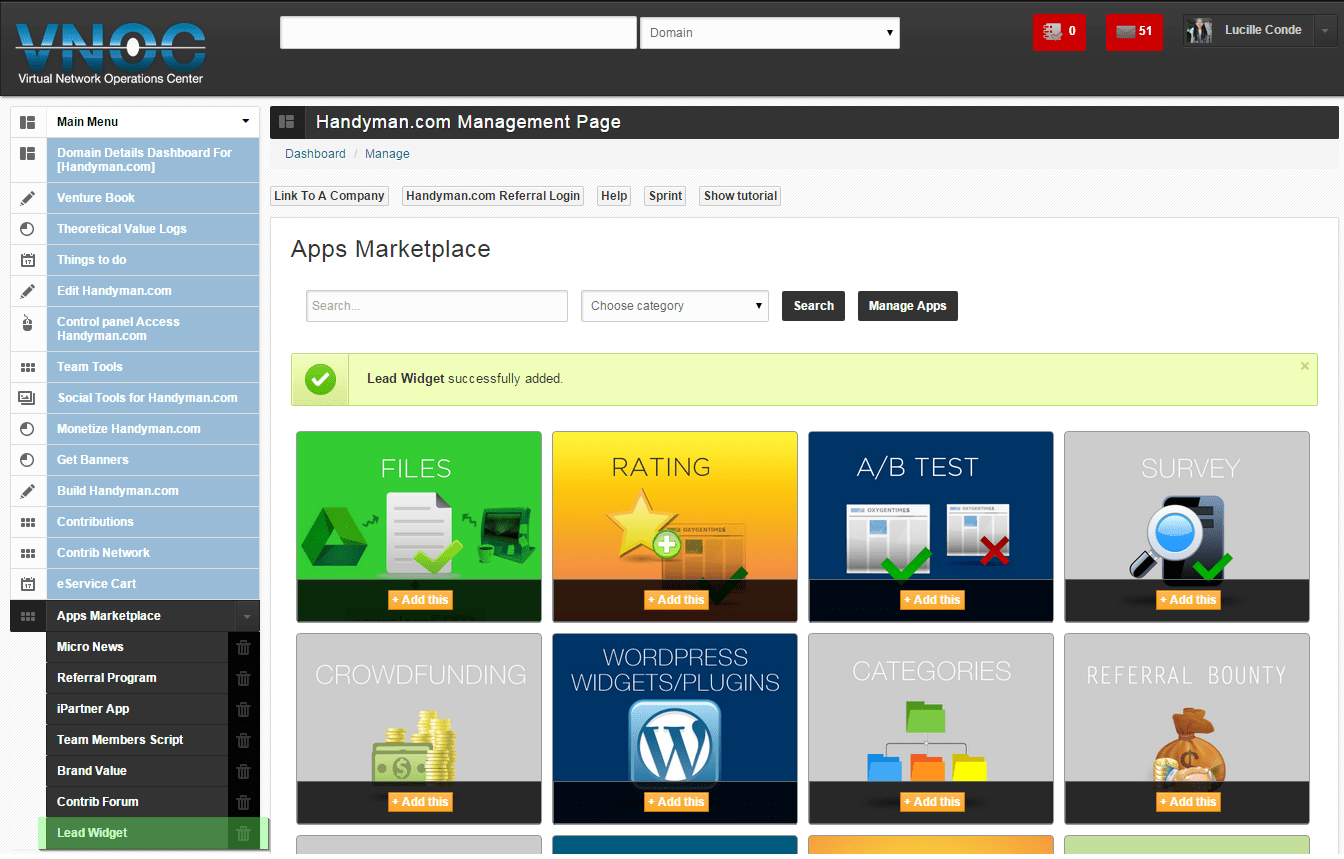Delete Team Members Script using its trash icon
The height and width of the screenshot is (859, 1344).
[x=243, y=740]
